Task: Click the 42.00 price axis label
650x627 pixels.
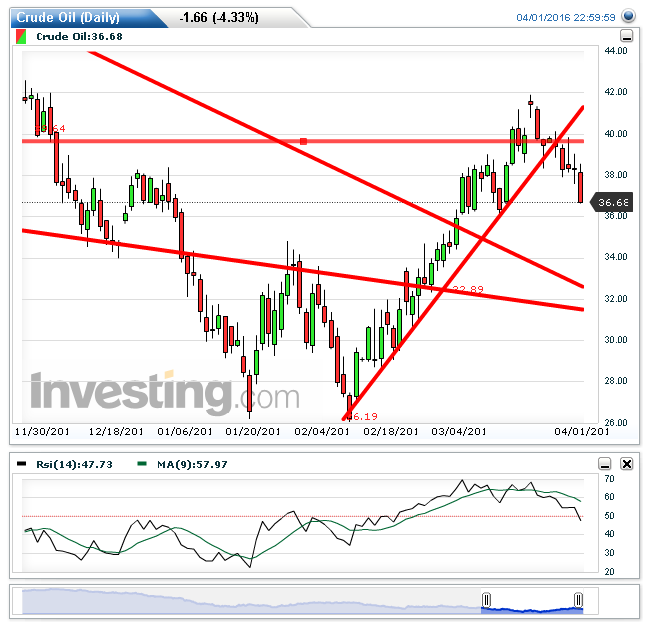Action: (616, 92)
